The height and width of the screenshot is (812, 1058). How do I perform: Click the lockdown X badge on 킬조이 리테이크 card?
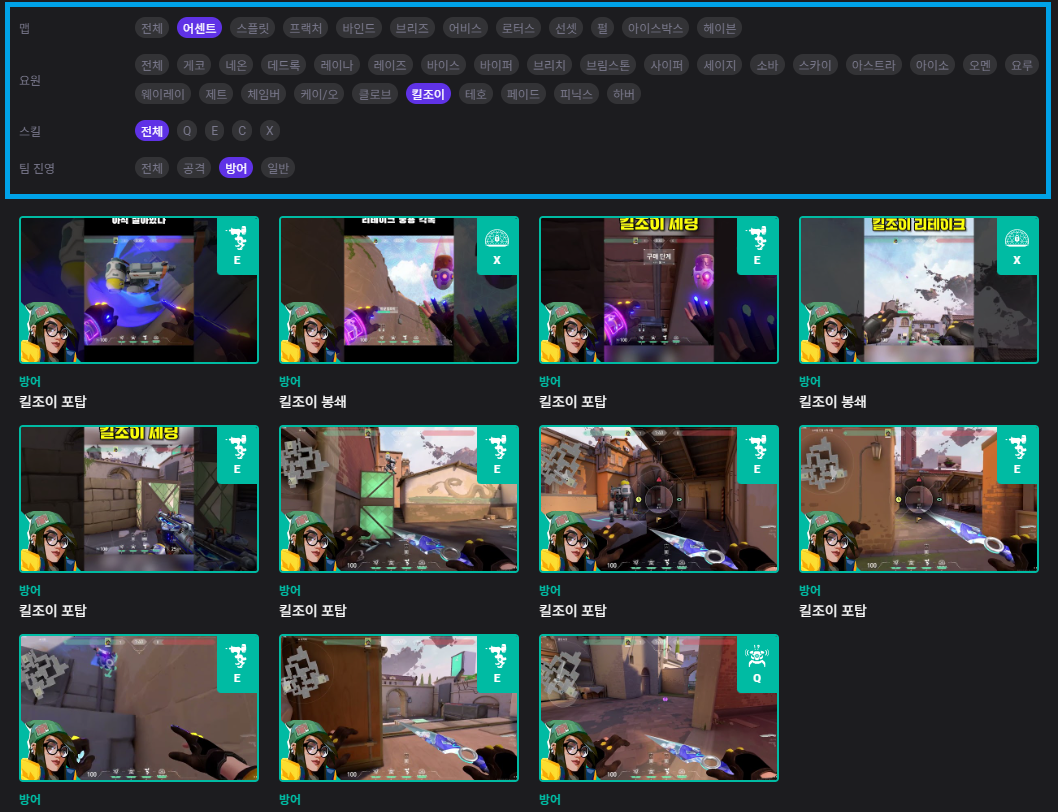pyautogui.click(x=1017, y=246)
